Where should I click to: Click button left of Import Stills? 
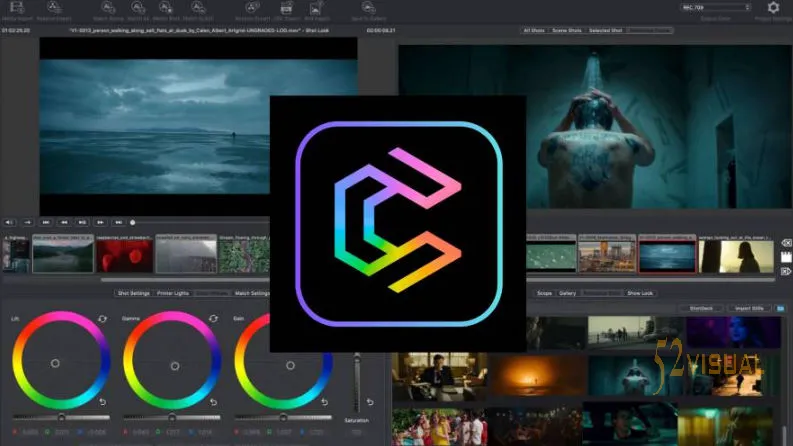(x=701, y=308)
